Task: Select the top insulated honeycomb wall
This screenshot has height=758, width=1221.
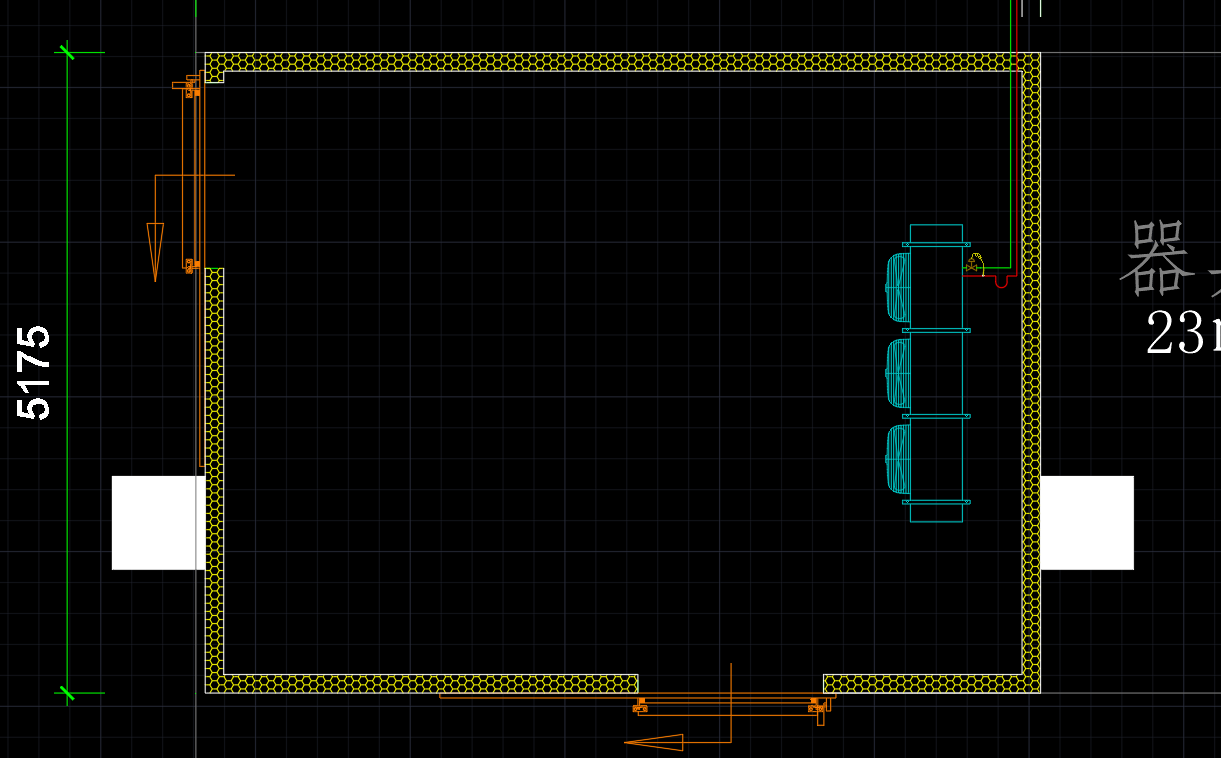Action: pyautogui.click(x=620, y=61)
